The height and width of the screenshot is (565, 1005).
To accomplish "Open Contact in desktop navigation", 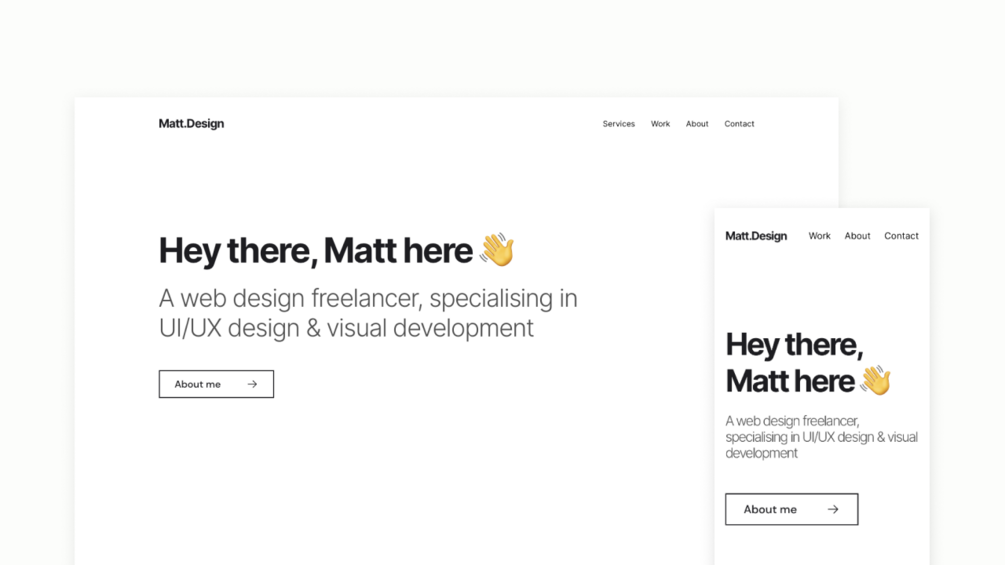I will tap(739, 124).
